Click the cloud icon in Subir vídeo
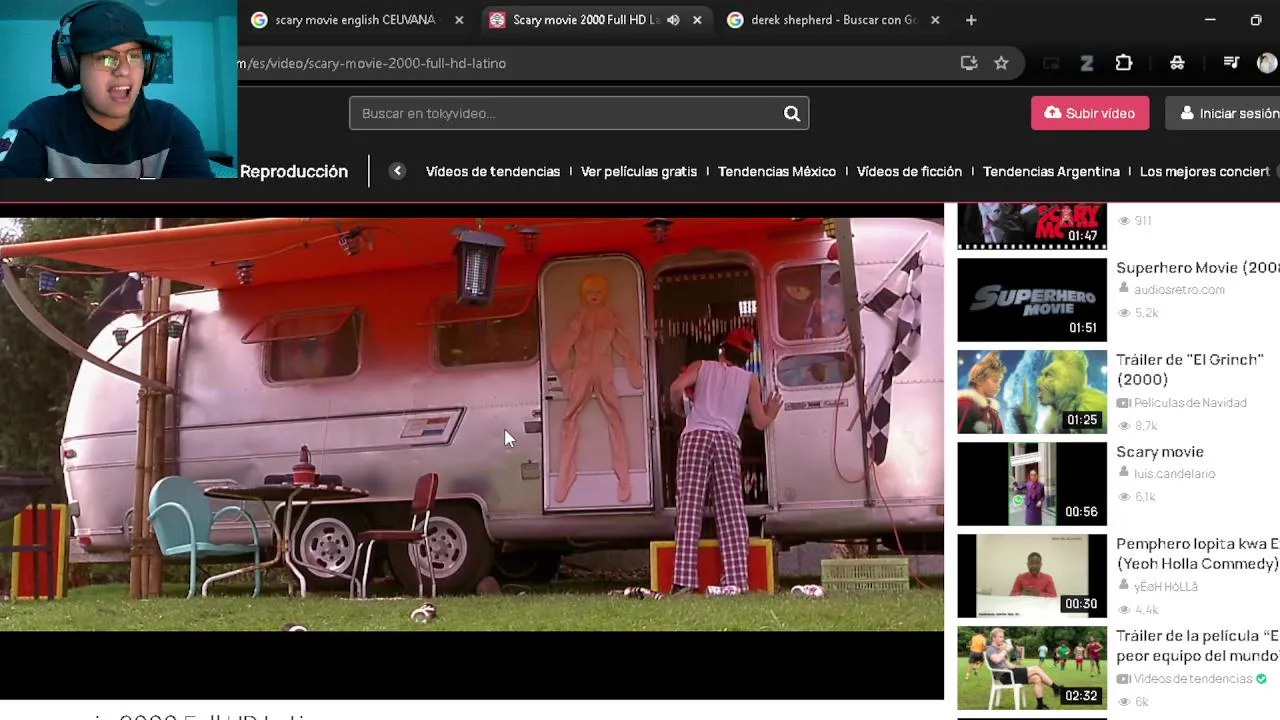Screen dimensions: 1280x720 coord(1052,113)
